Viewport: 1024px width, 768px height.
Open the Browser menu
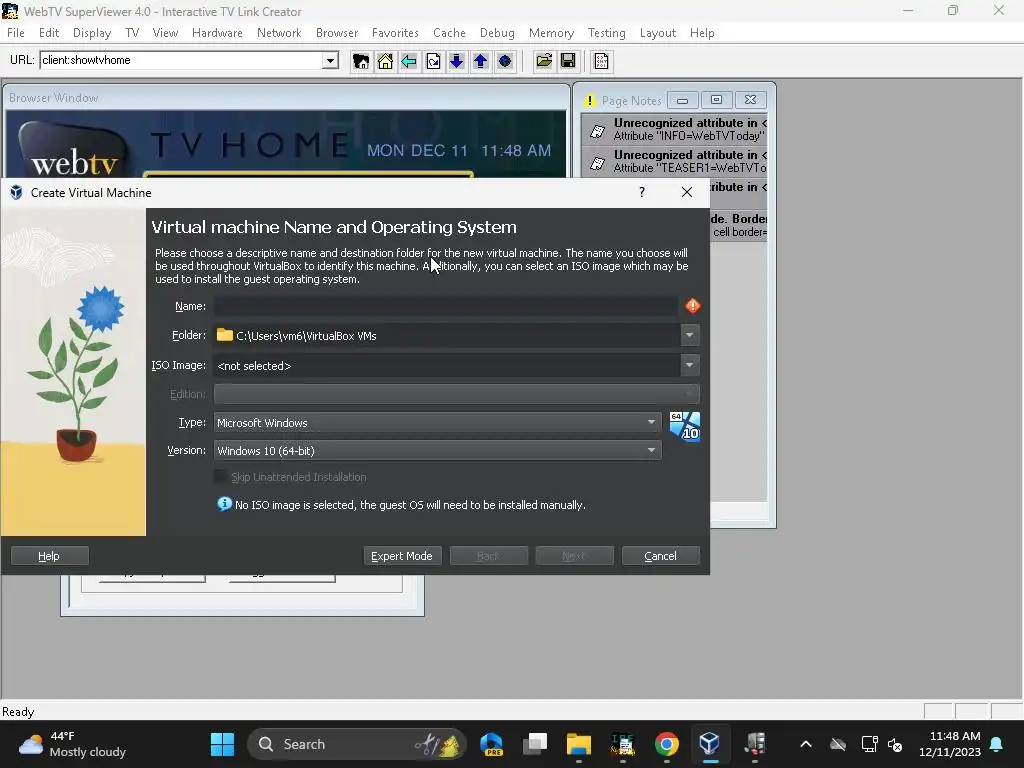coord(337,33)
